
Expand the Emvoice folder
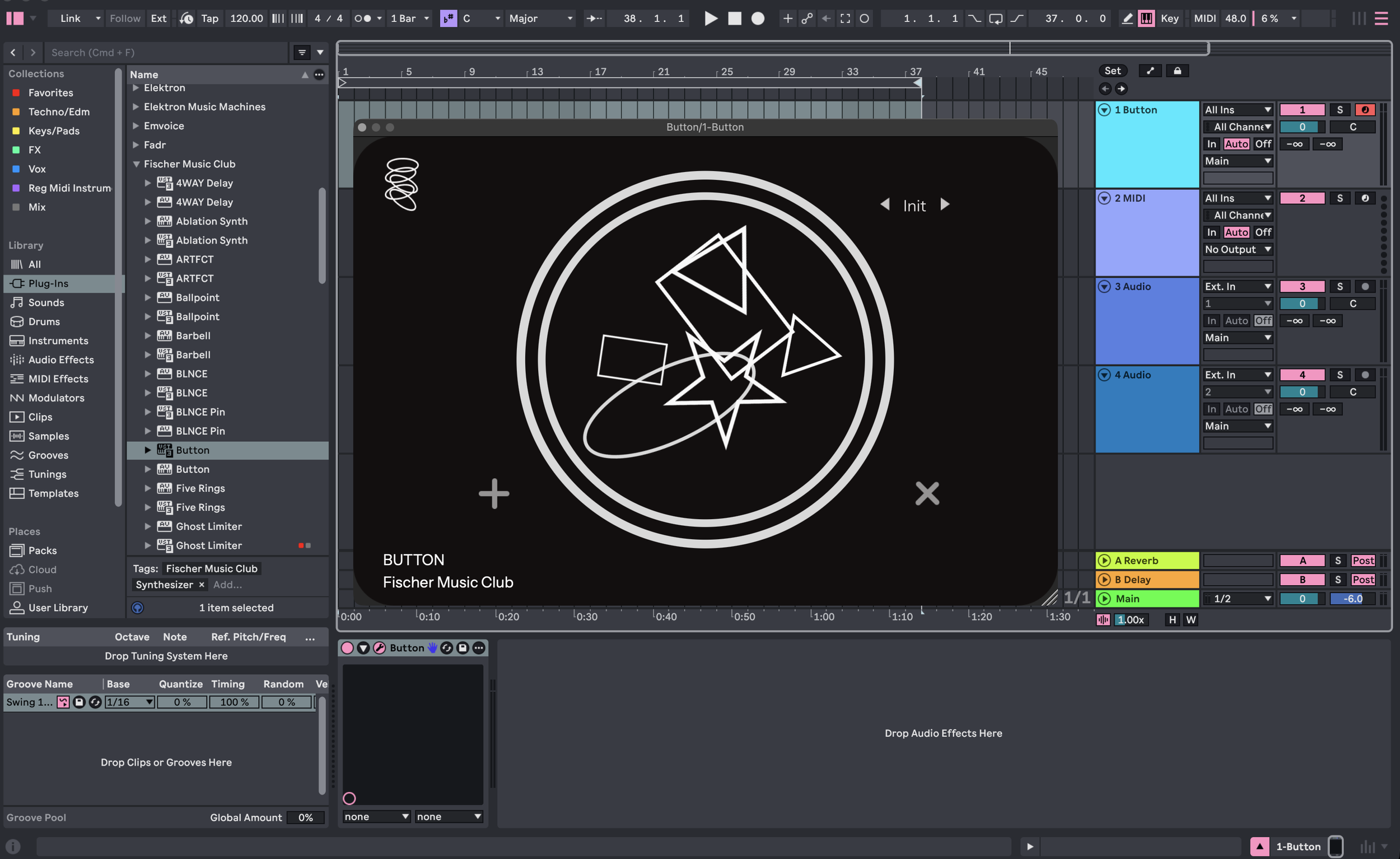click(136, 125)
